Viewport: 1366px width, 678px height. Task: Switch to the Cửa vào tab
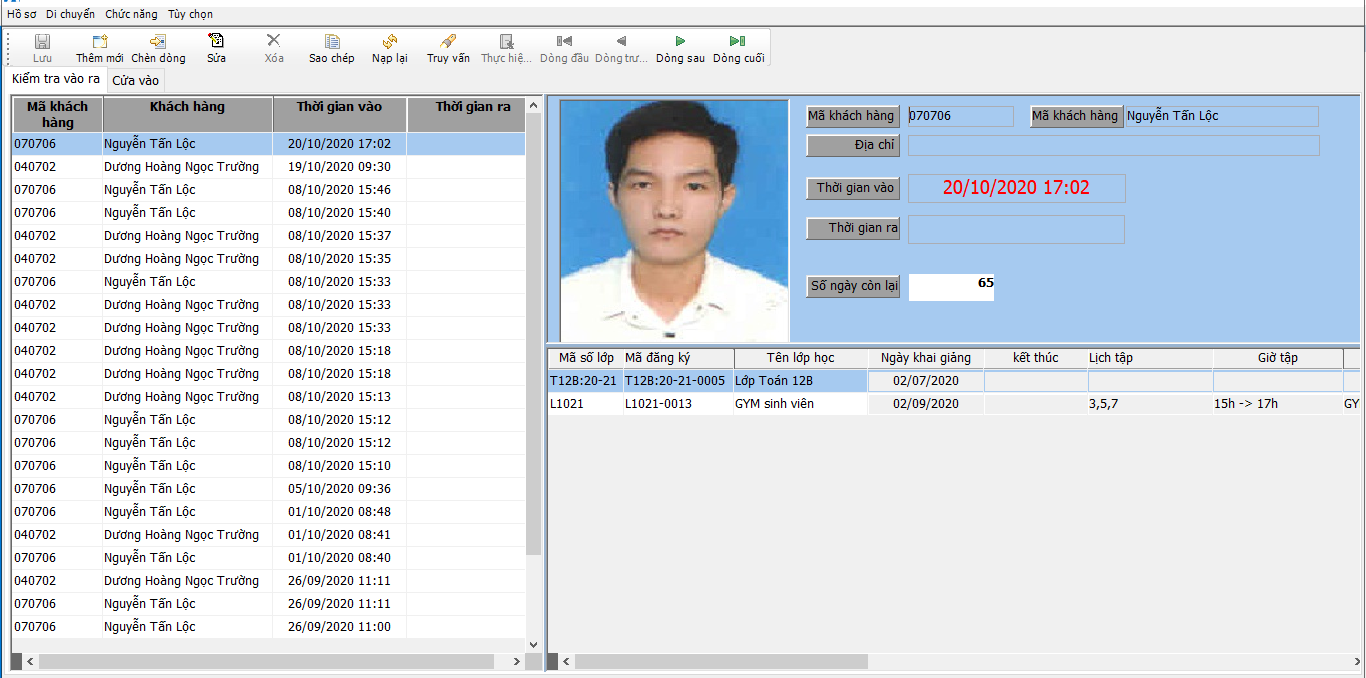[x=135, y=80]
